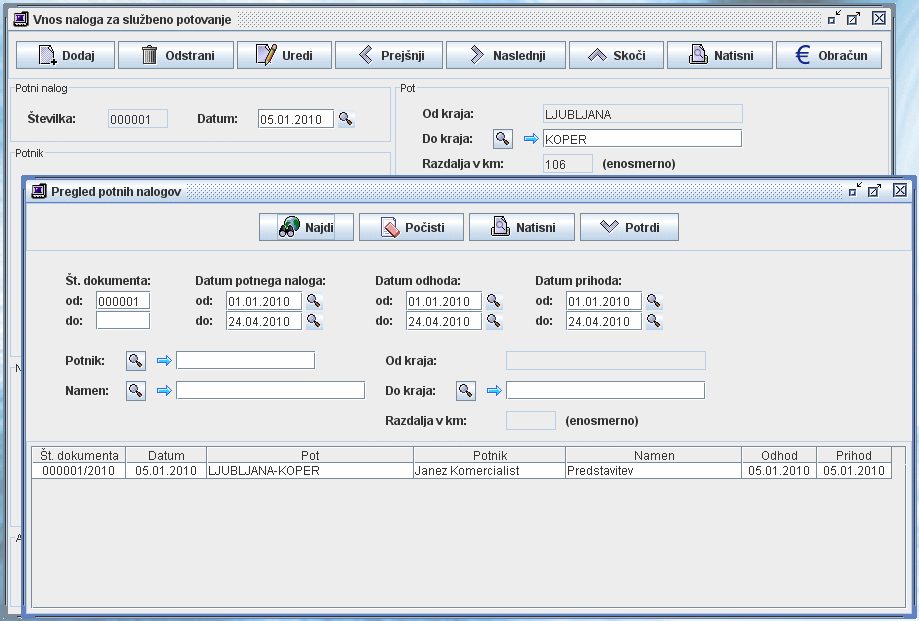Click the Datum field showing 05.01.2010
Viewport: 919px width, 621px height.
[x=296, y=119]
